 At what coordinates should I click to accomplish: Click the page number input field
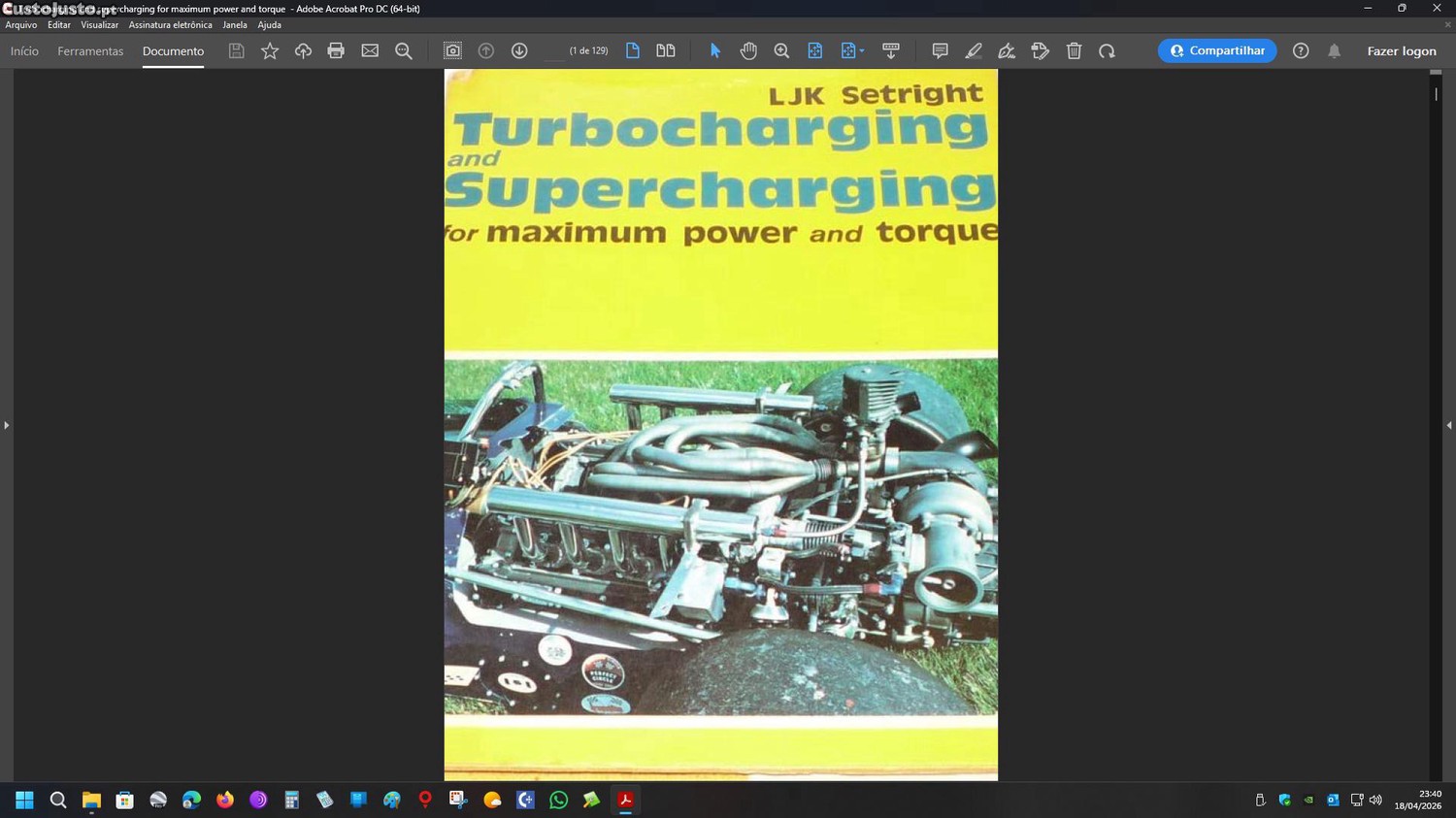pos(553,51)
